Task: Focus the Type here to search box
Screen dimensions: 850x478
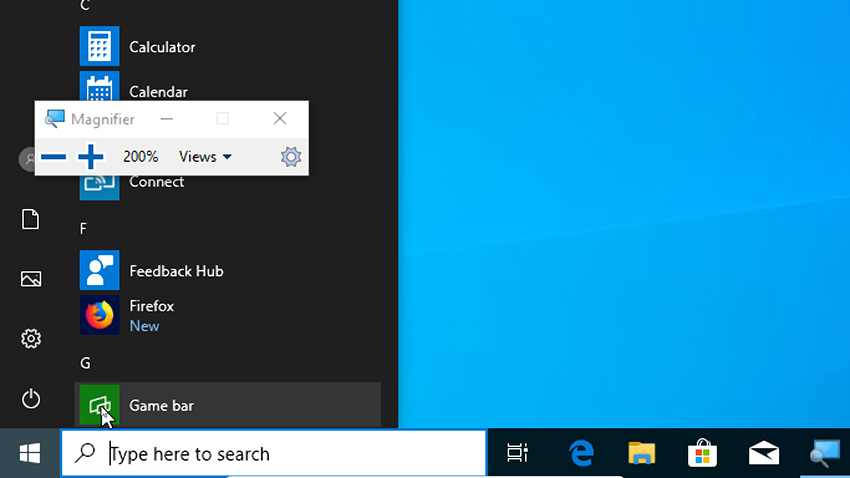Action: click(x=274, y=454)
